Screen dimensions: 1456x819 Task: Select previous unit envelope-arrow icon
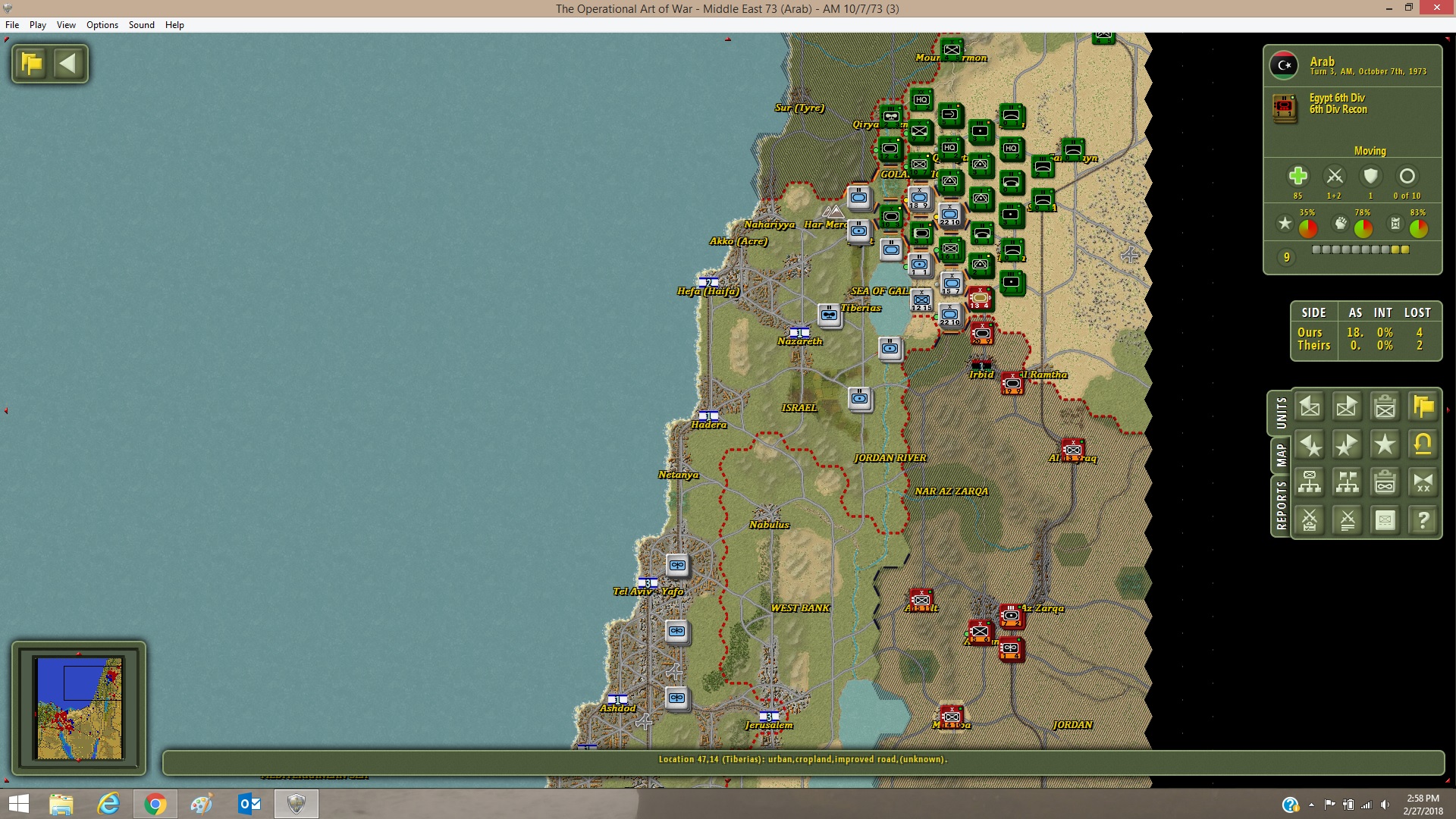[x=1310, y=407]
